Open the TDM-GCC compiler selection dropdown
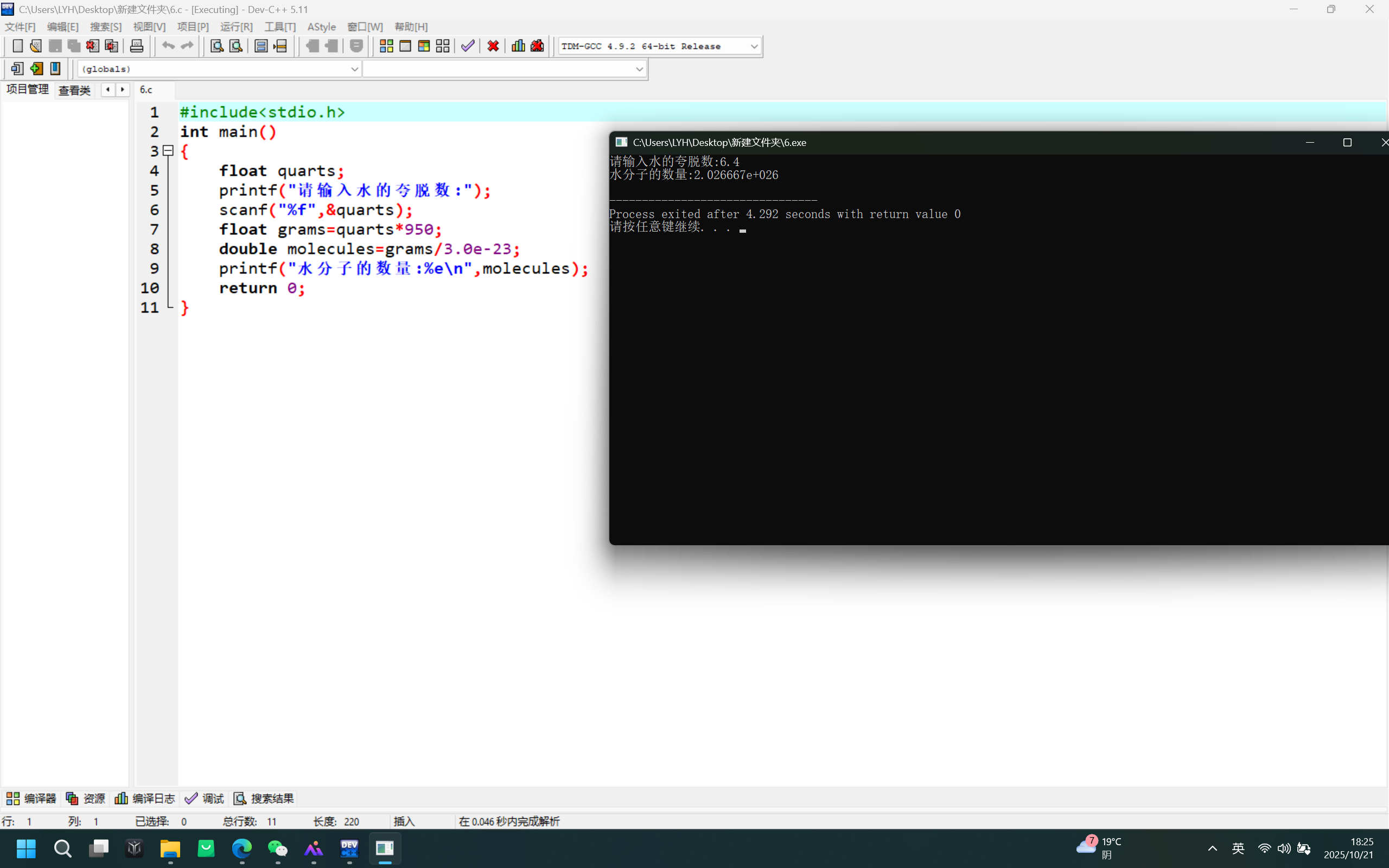 pos(754,47)
